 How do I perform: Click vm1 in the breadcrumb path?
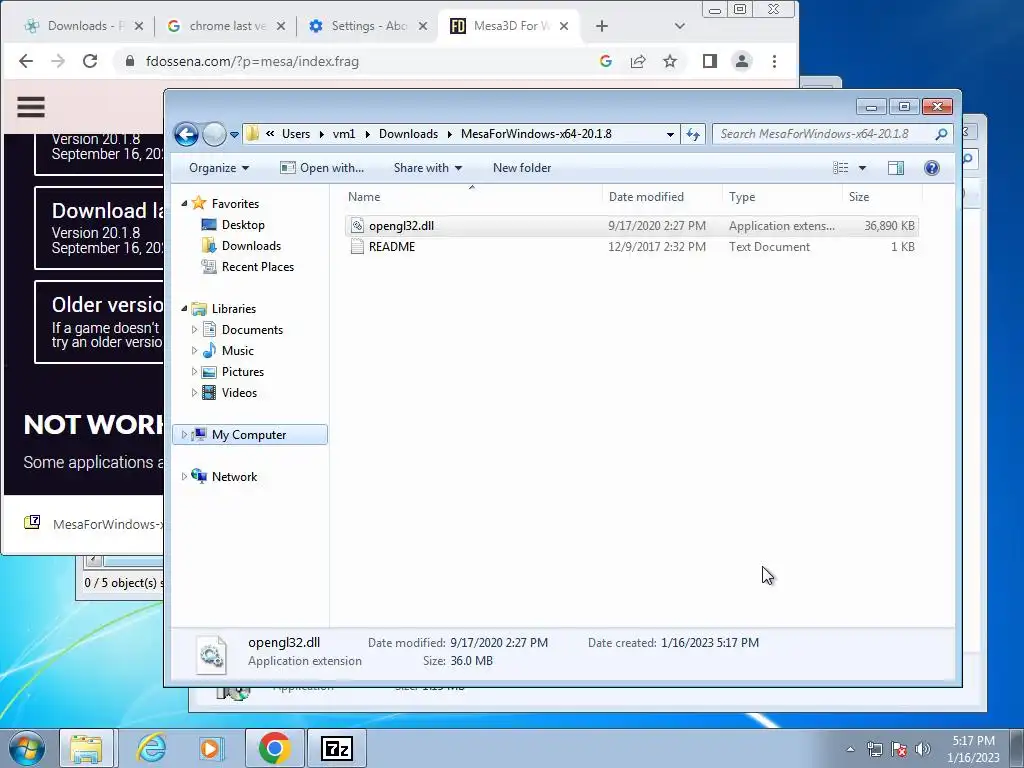point(344,134)
